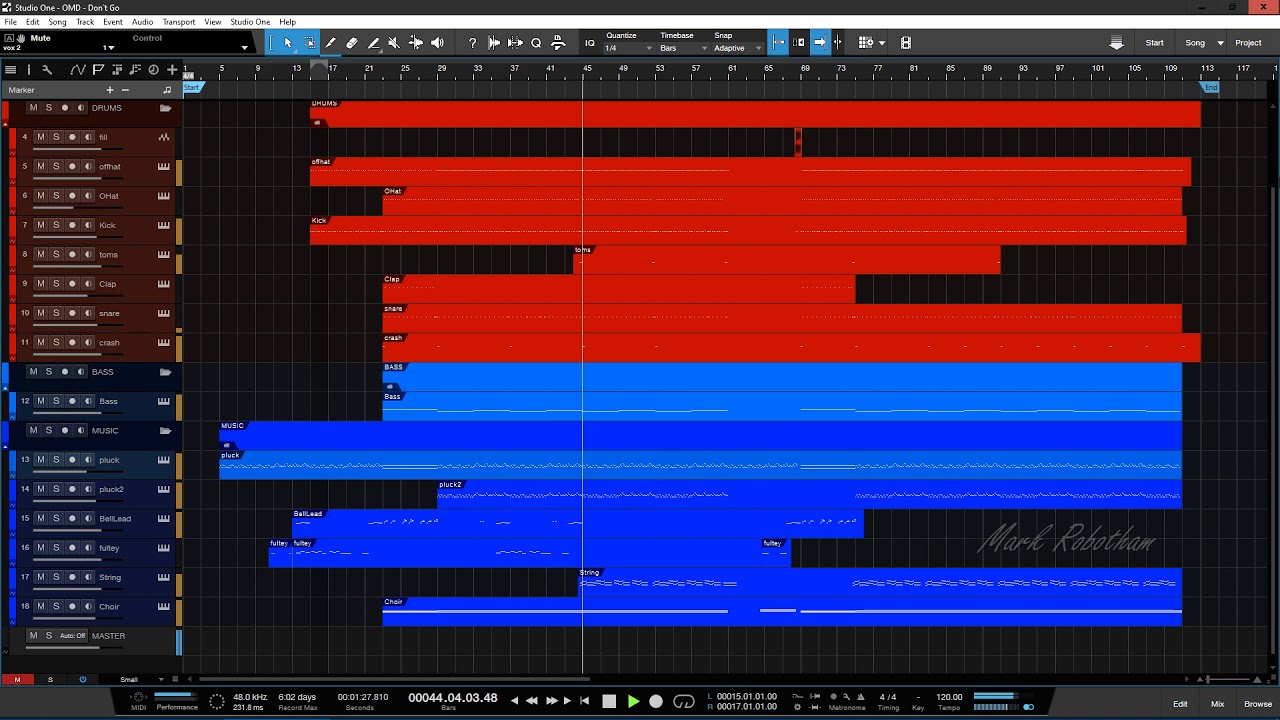This screenshot has width=1280, height=720.
Task: Mute the MUSIC folder track
Action: coord(33,431)
